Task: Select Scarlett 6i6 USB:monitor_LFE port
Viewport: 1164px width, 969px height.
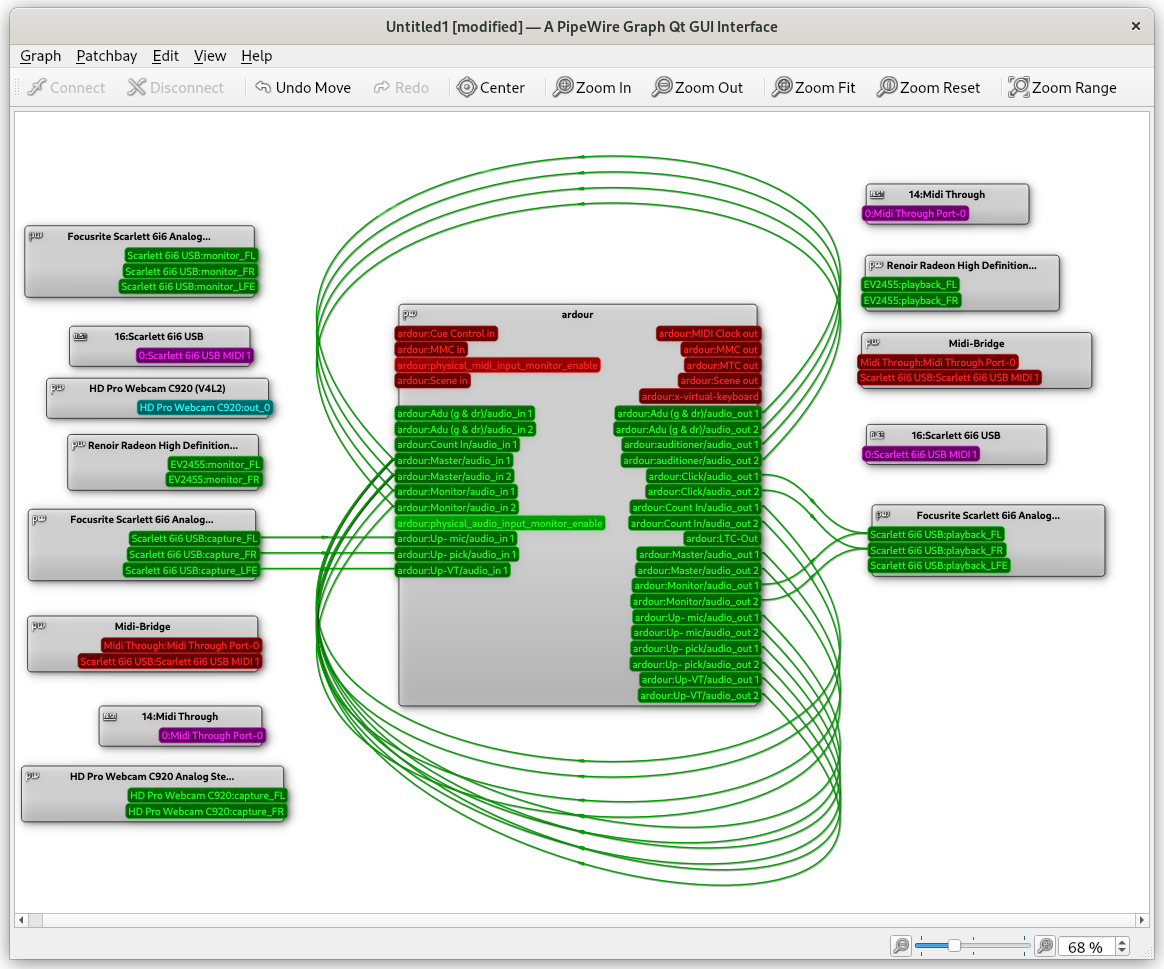Action: tap(188, 287)
